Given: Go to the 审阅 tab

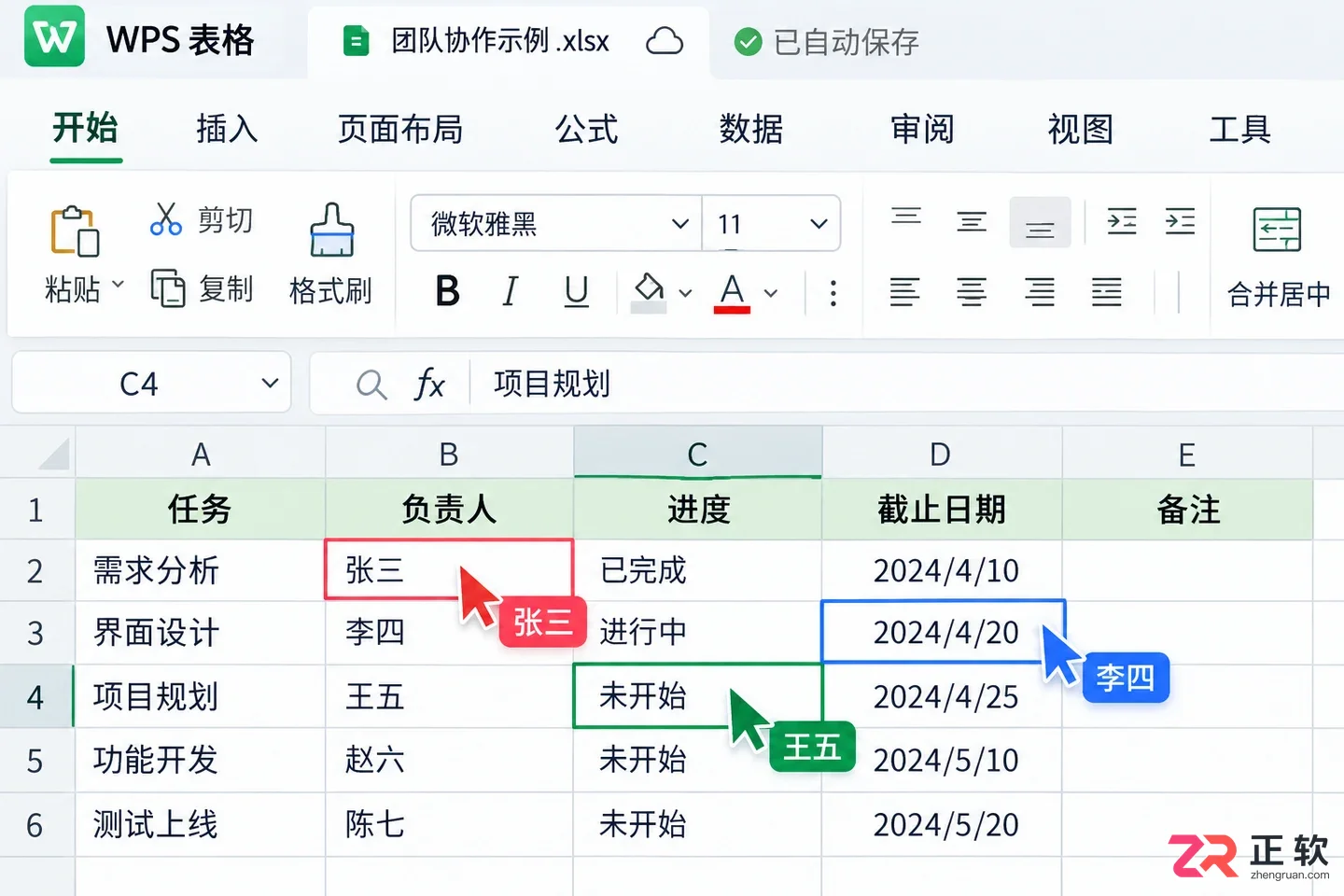Looking at the screenshot, I should [922, 129].
